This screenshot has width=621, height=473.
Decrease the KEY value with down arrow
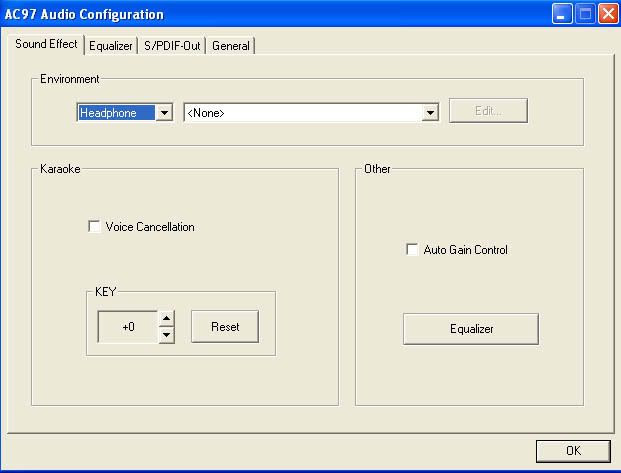point(166,335)
